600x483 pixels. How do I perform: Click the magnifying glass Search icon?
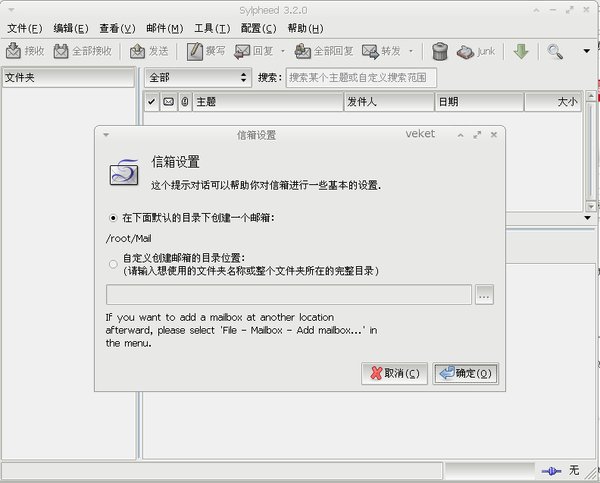coord(554,51)
